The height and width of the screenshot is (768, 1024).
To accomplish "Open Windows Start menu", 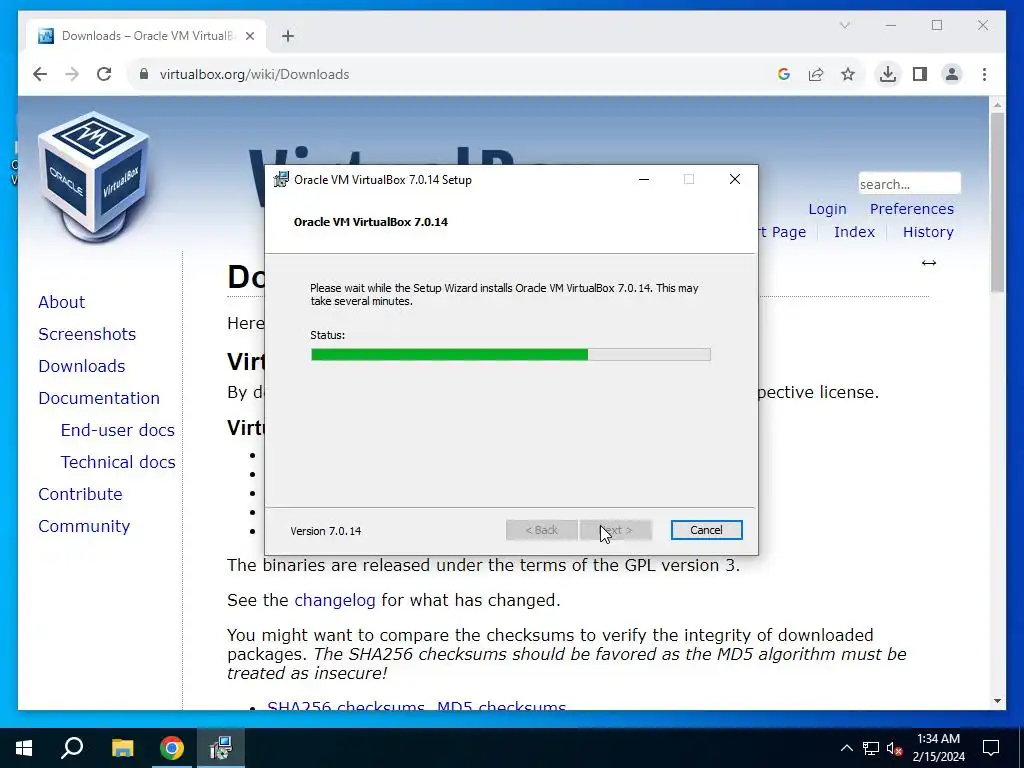I will 24,748.
